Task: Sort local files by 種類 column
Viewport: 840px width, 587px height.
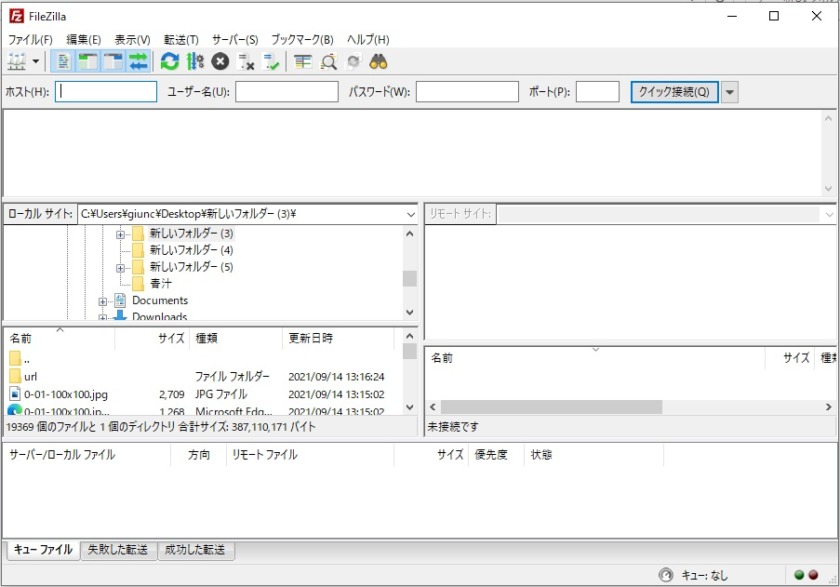Action: pos(235,338)
